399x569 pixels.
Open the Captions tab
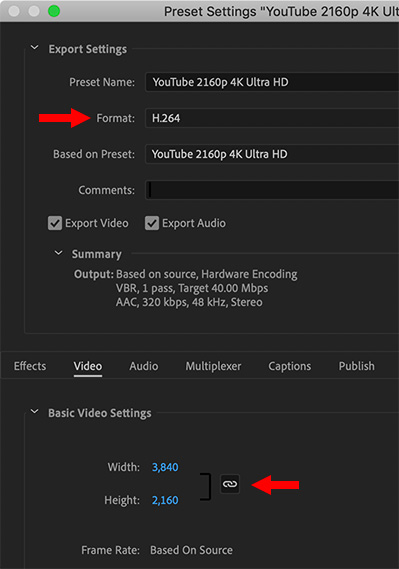[289, 366]
